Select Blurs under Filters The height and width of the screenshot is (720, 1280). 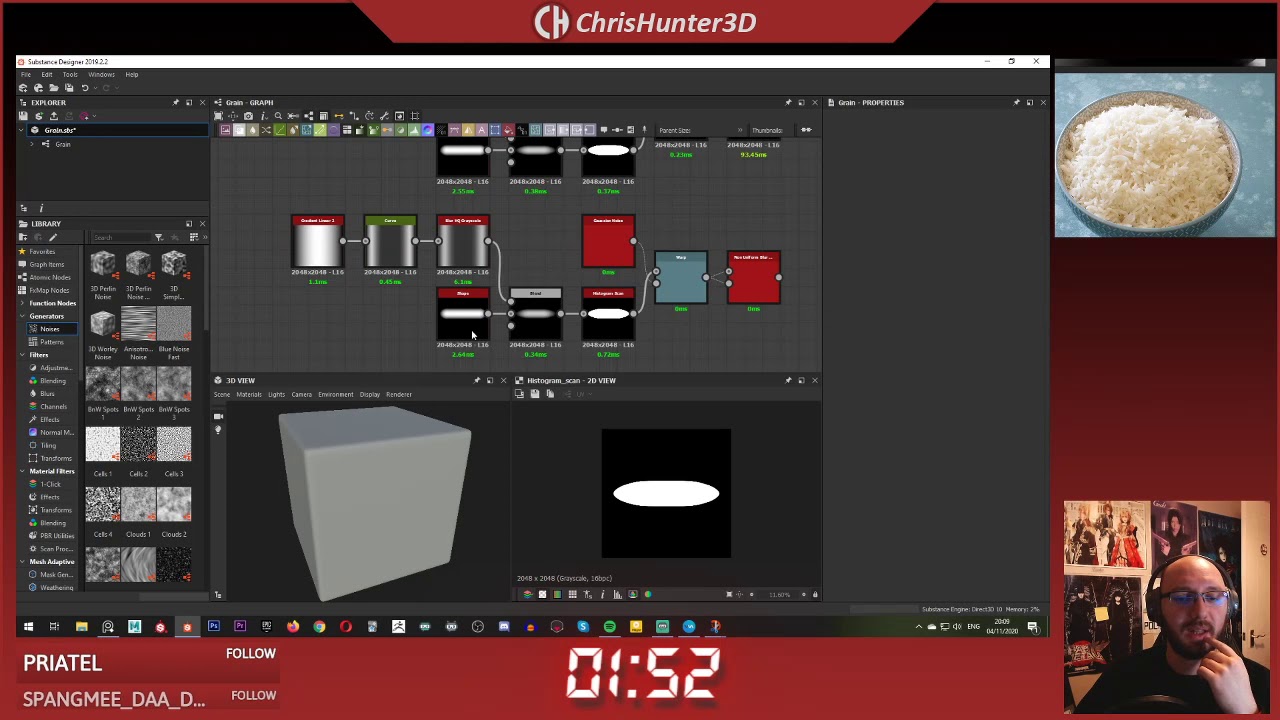tap(47, 394)
